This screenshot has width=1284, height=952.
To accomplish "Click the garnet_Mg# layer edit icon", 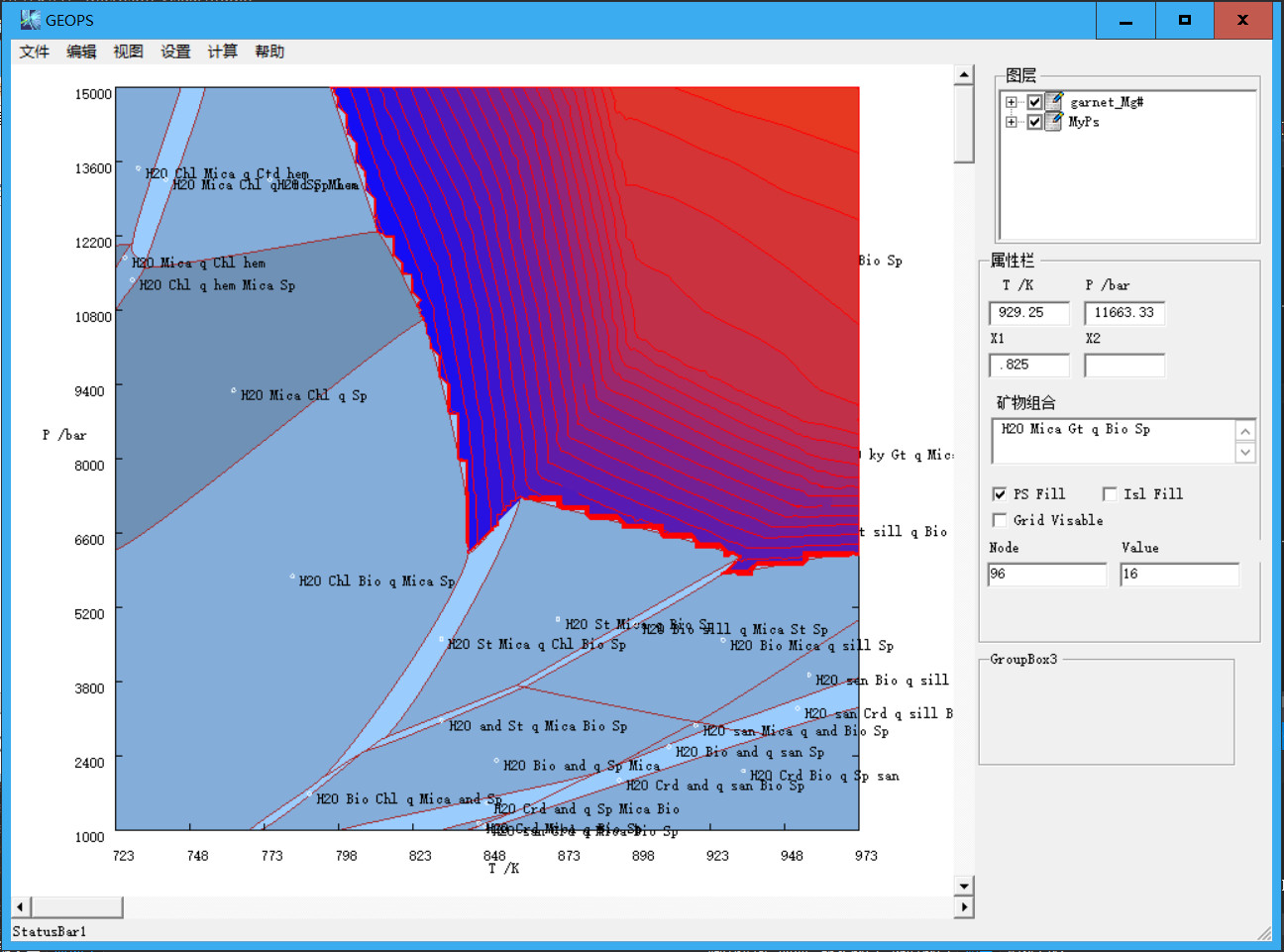I will [x=1054, y=101].
